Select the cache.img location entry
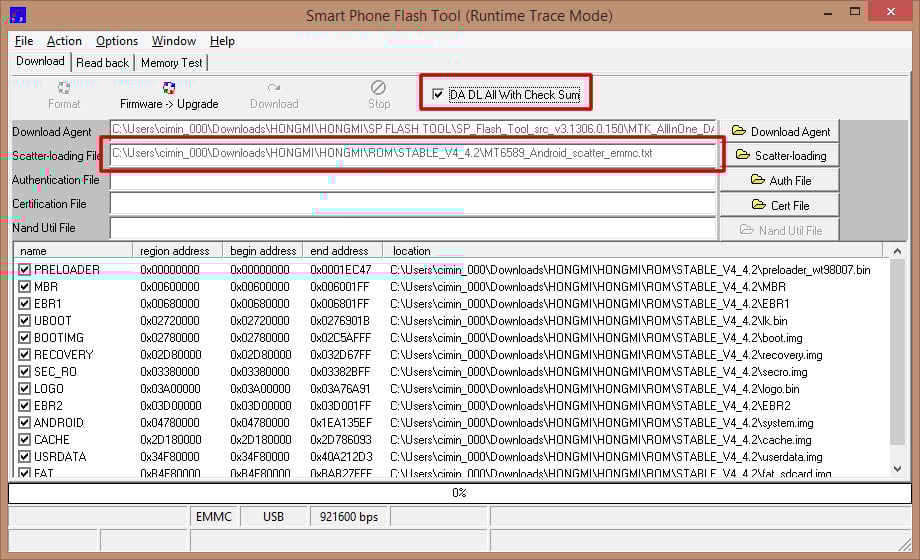 [601, 440]
